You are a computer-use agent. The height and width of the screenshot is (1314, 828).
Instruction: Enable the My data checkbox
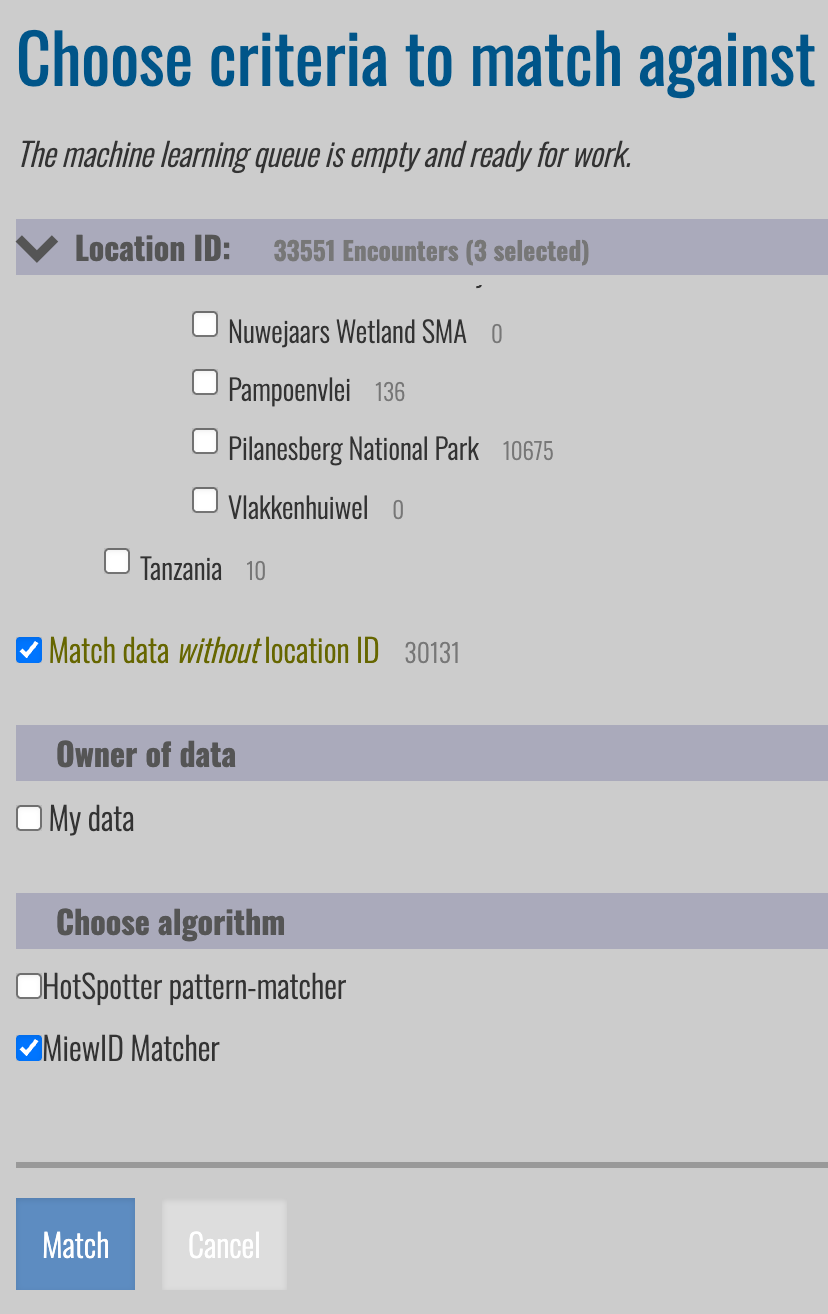pos(29,819)
